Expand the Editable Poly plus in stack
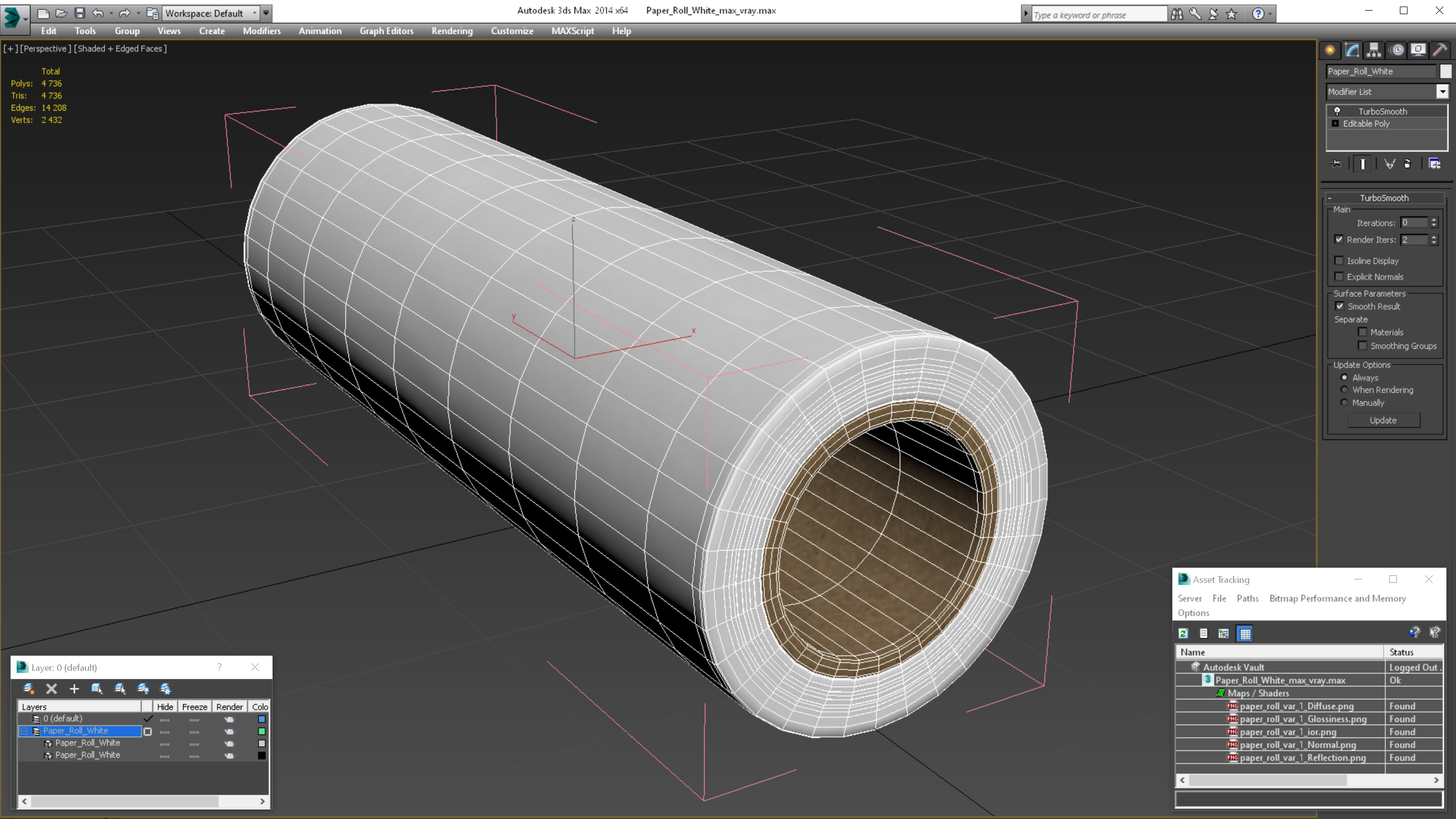 click(x=1336, y=124)
